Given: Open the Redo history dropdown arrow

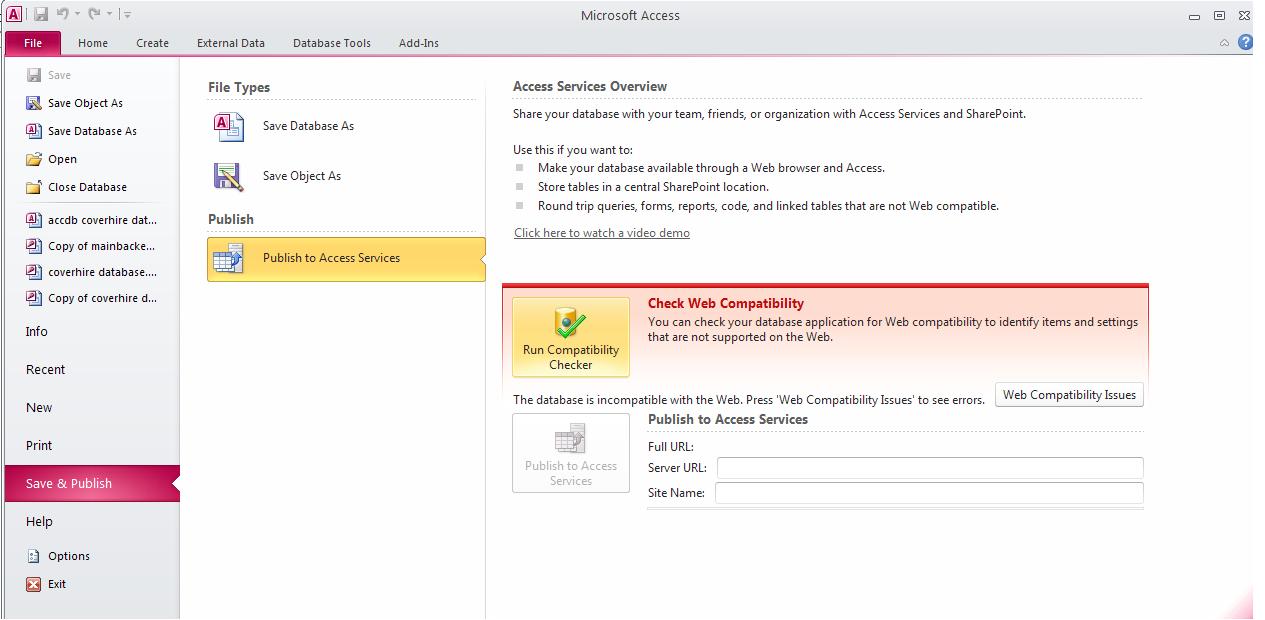Looking at the screenshot, I should (x=108, y=15).
